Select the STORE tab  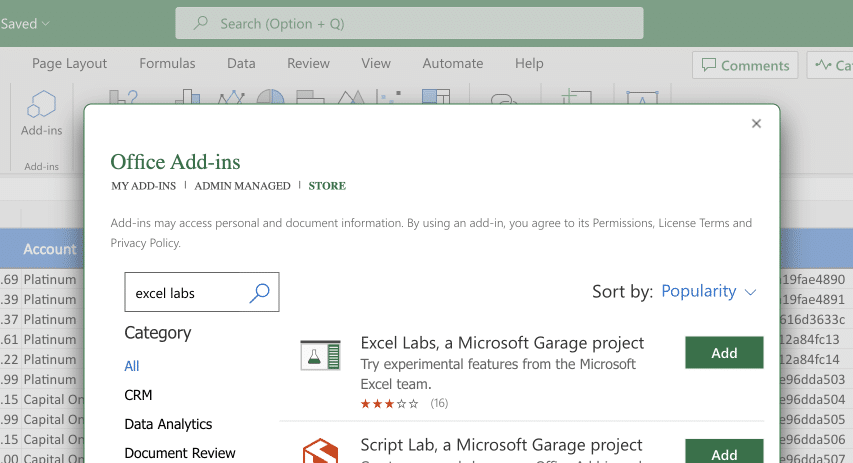click(x=327, y=186)
